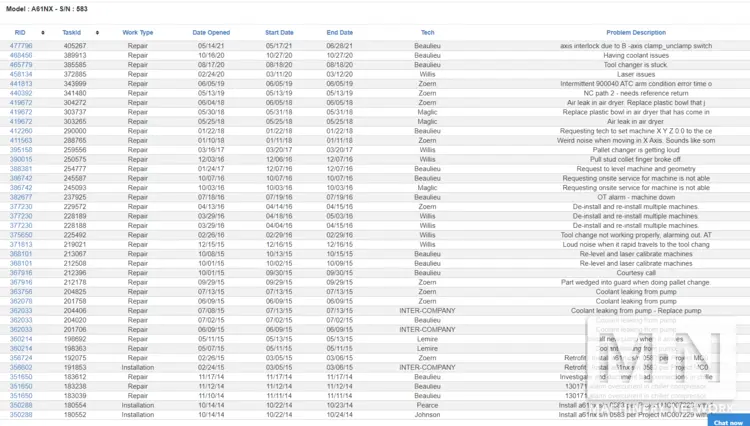Open RID 368101 link for task 213067
Screen dimensions: 750x426
point(21,254)
